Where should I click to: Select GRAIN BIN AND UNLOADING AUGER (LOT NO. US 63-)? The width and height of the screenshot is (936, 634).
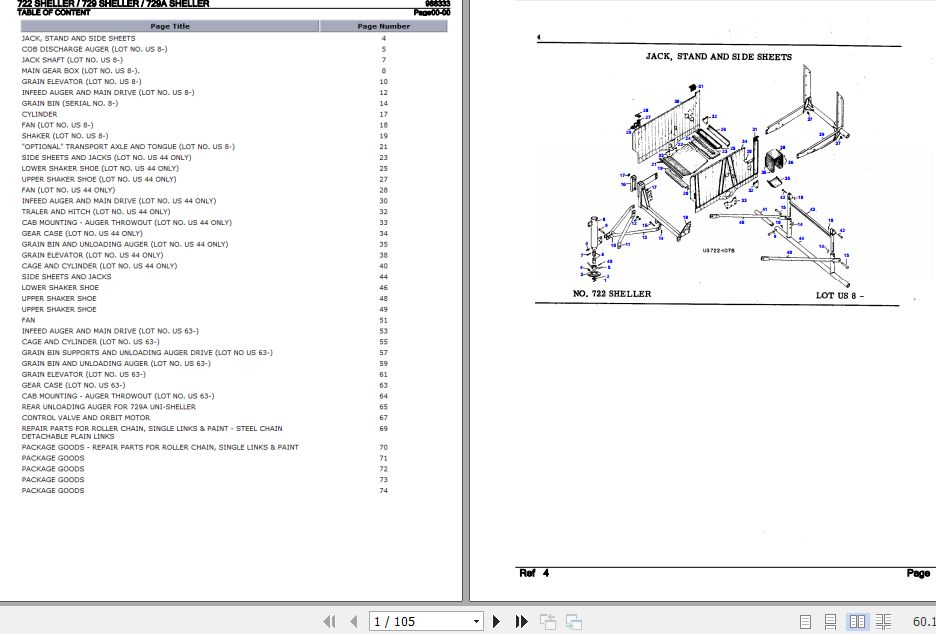pos(116,363)
